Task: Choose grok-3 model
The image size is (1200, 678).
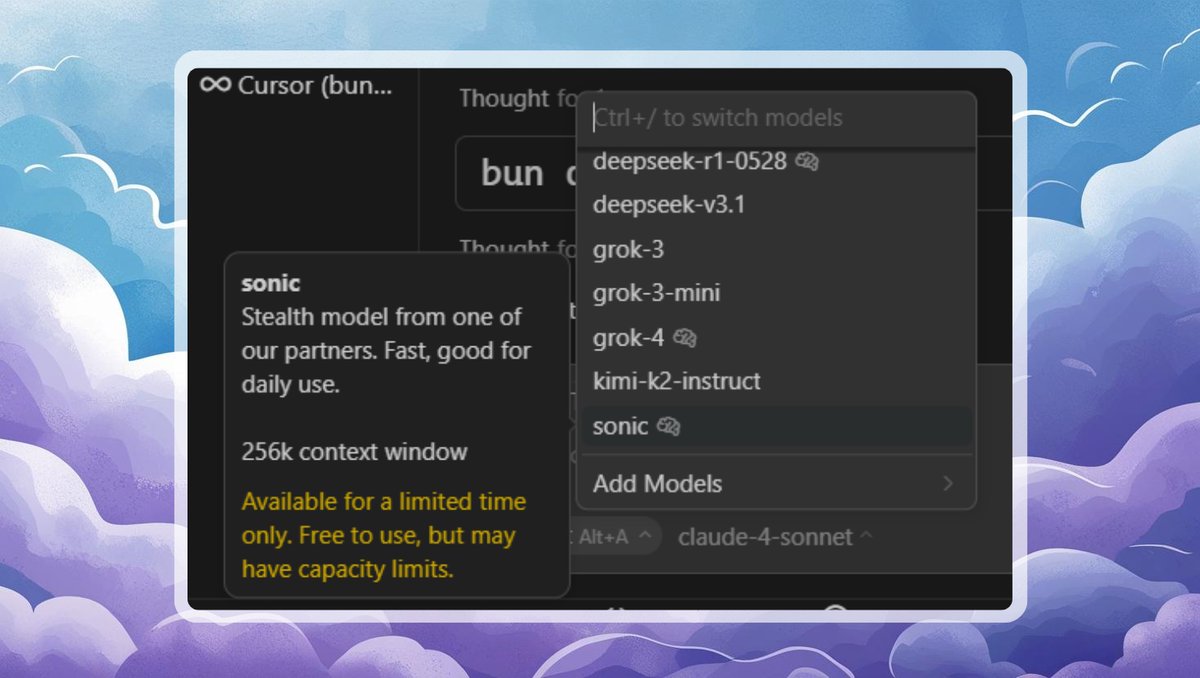Action: pyautogui.click(x=776, y=249)
